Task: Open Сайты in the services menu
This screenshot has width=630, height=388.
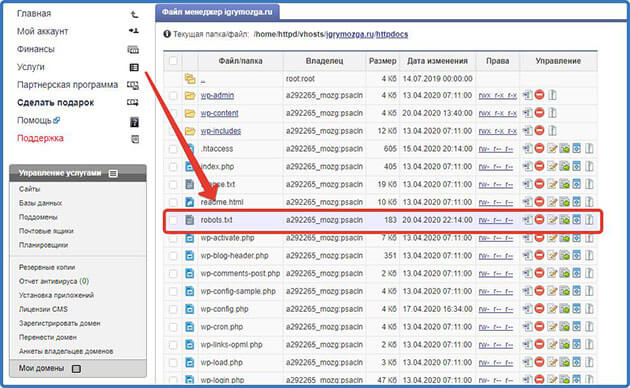Action: pos(29,189)
